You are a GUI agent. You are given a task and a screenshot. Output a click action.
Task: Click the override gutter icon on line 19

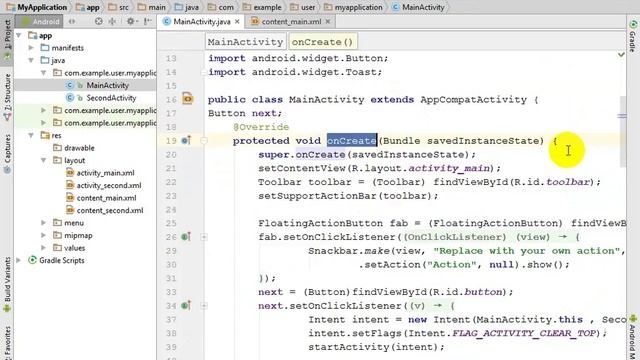(x=186, y=141)
